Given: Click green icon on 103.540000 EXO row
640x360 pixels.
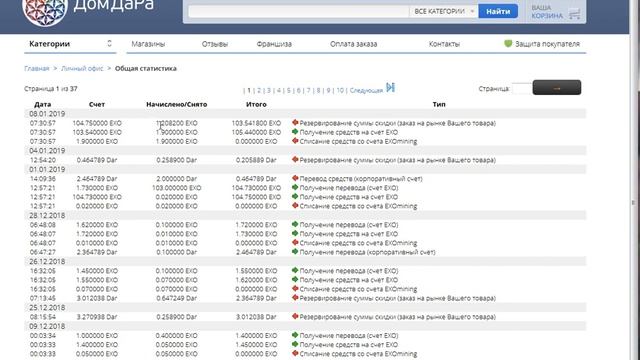Looking at the screenshot, I should tap(295, 132).
